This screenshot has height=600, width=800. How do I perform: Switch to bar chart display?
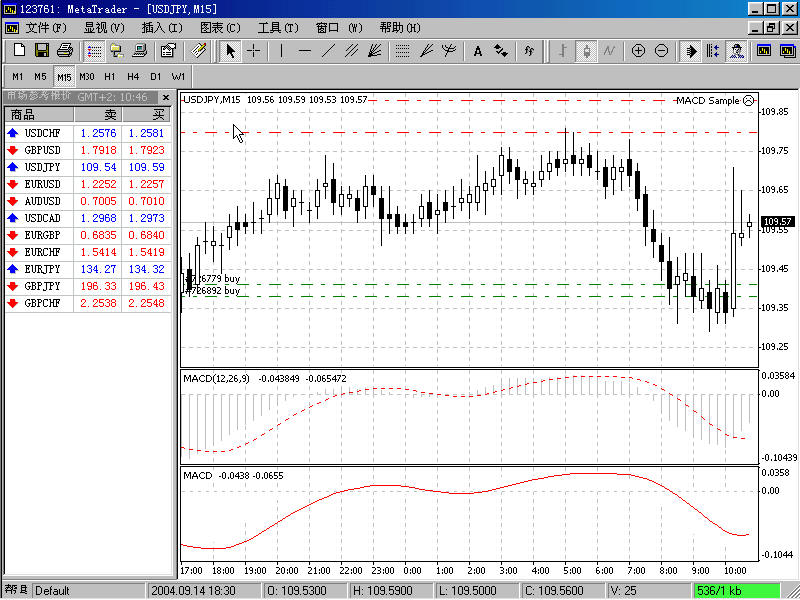coord(563,51)
